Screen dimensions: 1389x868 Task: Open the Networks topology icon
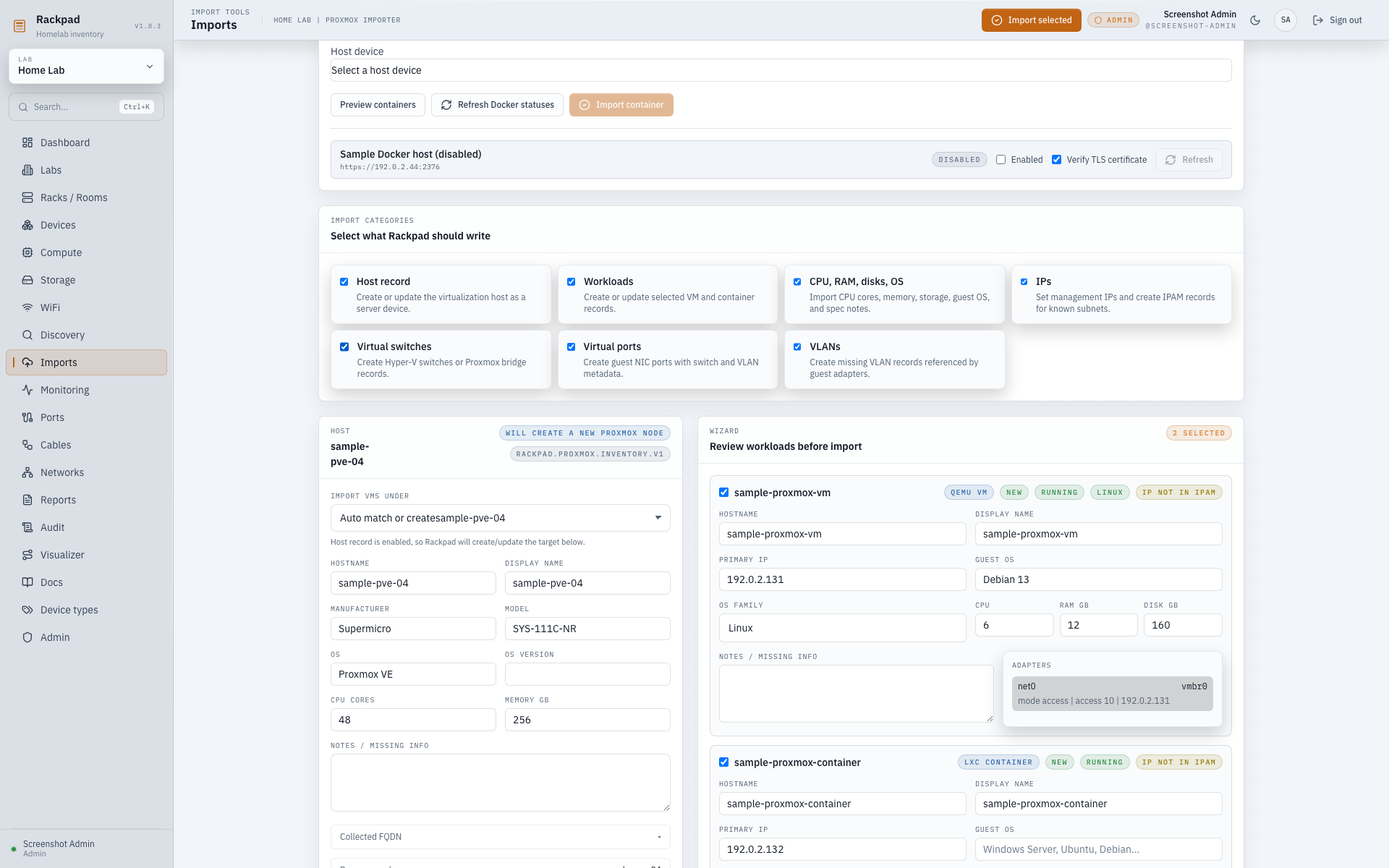click(x=27, y=472)
